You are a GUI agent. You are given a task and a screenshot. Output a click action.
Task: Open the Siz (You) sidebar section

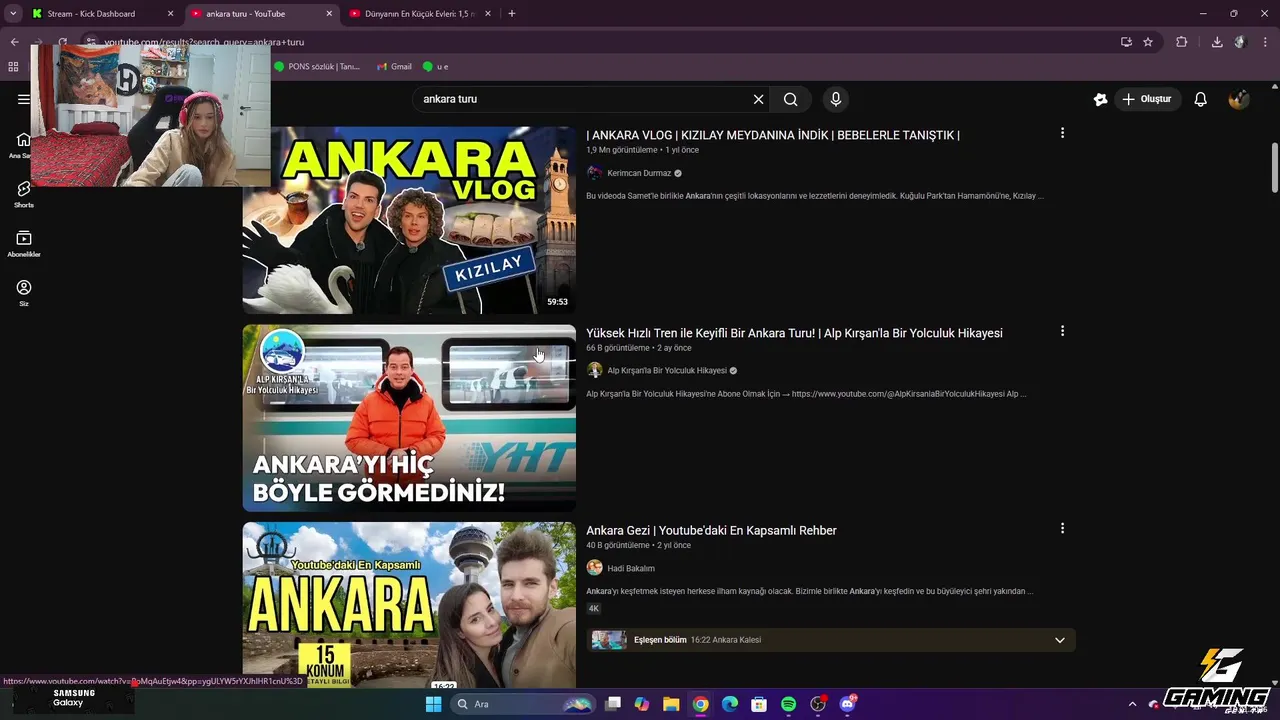pyautogui.click(x=24, y=293)
